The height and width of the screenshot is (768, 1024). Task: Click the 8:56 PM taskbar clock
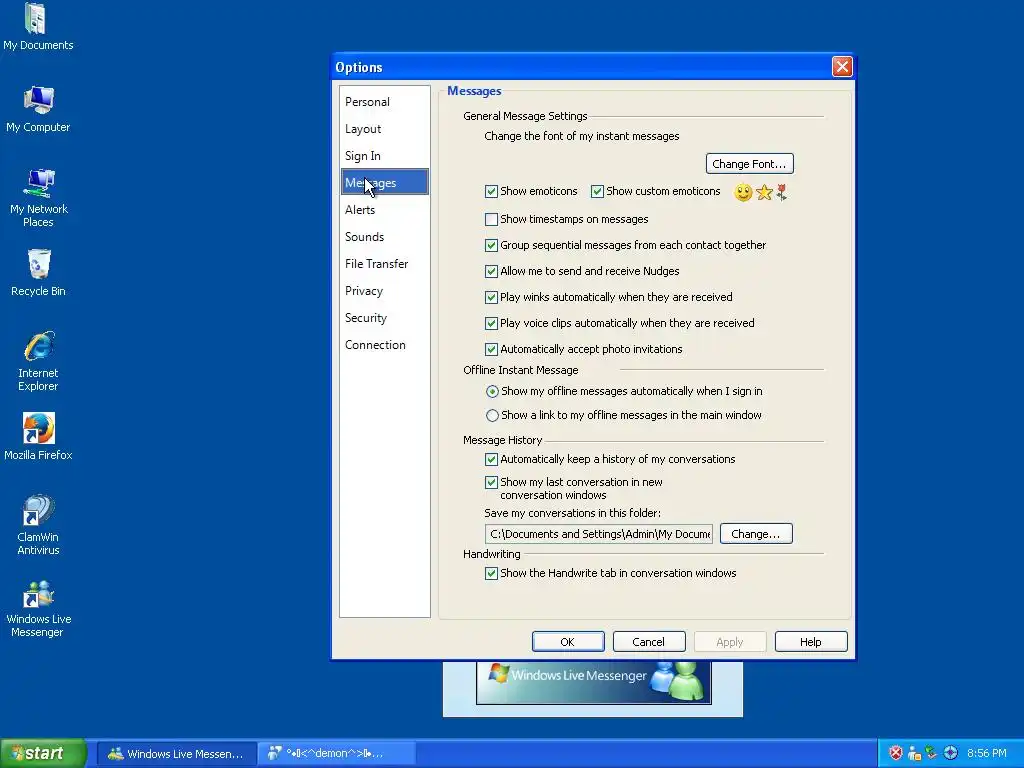coord(987,754)
